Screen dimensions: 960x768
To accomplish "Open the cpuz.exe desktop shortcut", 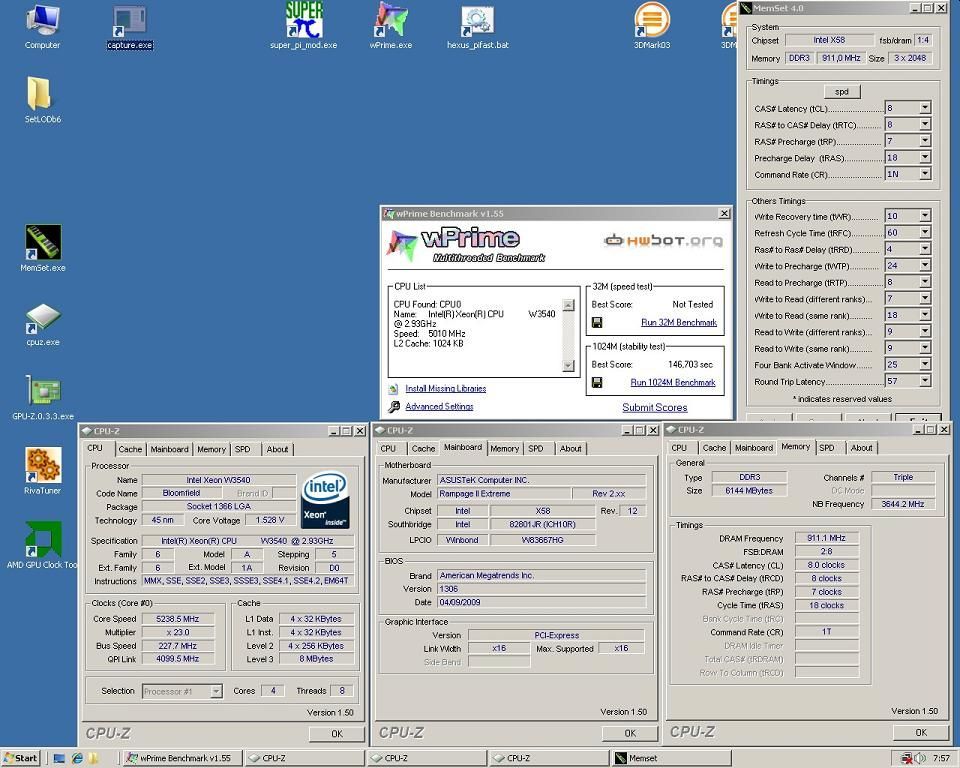I will [x=42, y=323].
